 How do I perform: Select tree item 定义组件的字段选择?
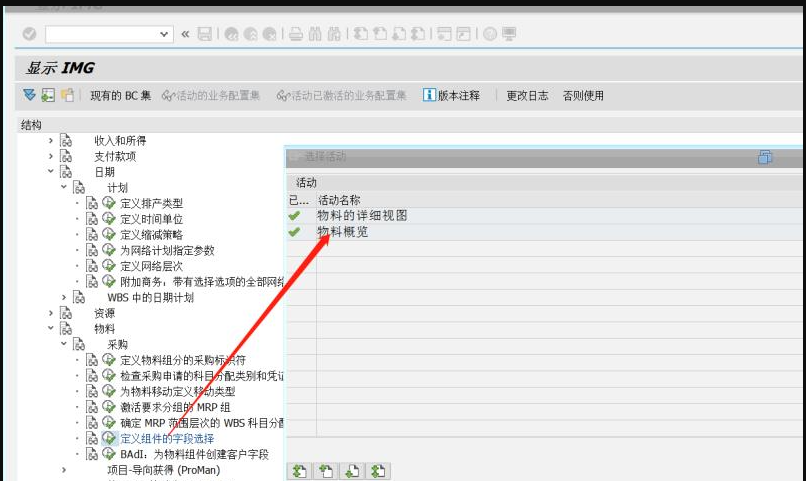click(167, 438)
